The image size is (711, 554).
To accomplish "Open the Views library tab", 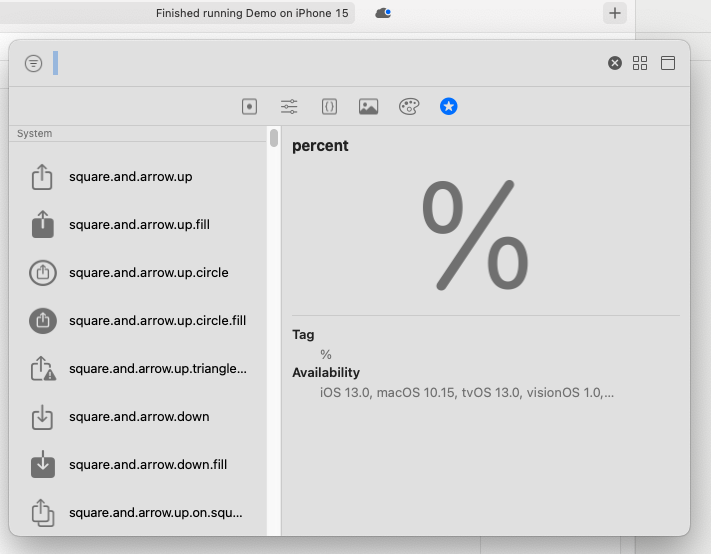I will click(249, 107).
